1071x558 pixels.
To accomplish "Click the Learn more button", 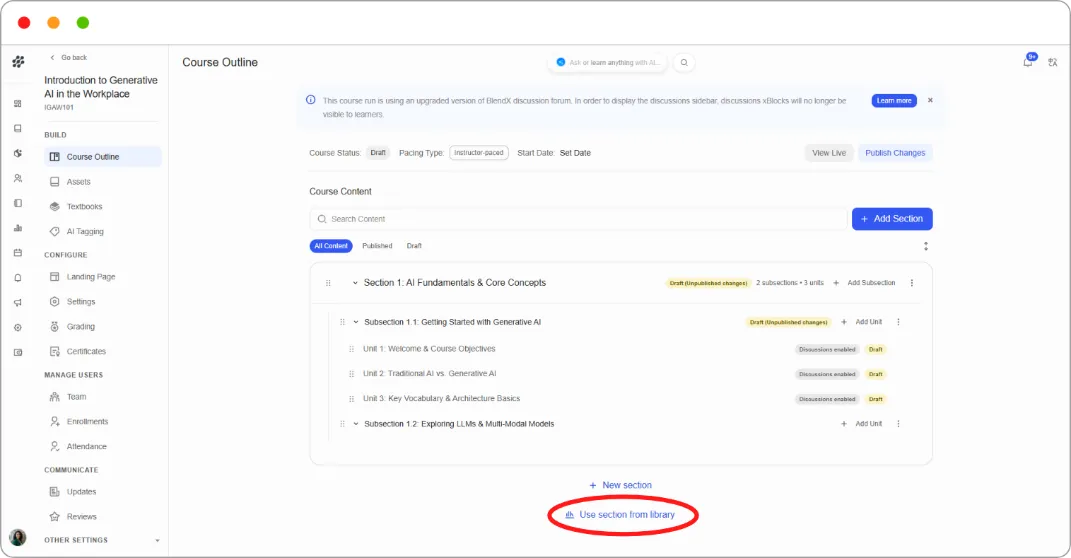I will coord(893,100).
